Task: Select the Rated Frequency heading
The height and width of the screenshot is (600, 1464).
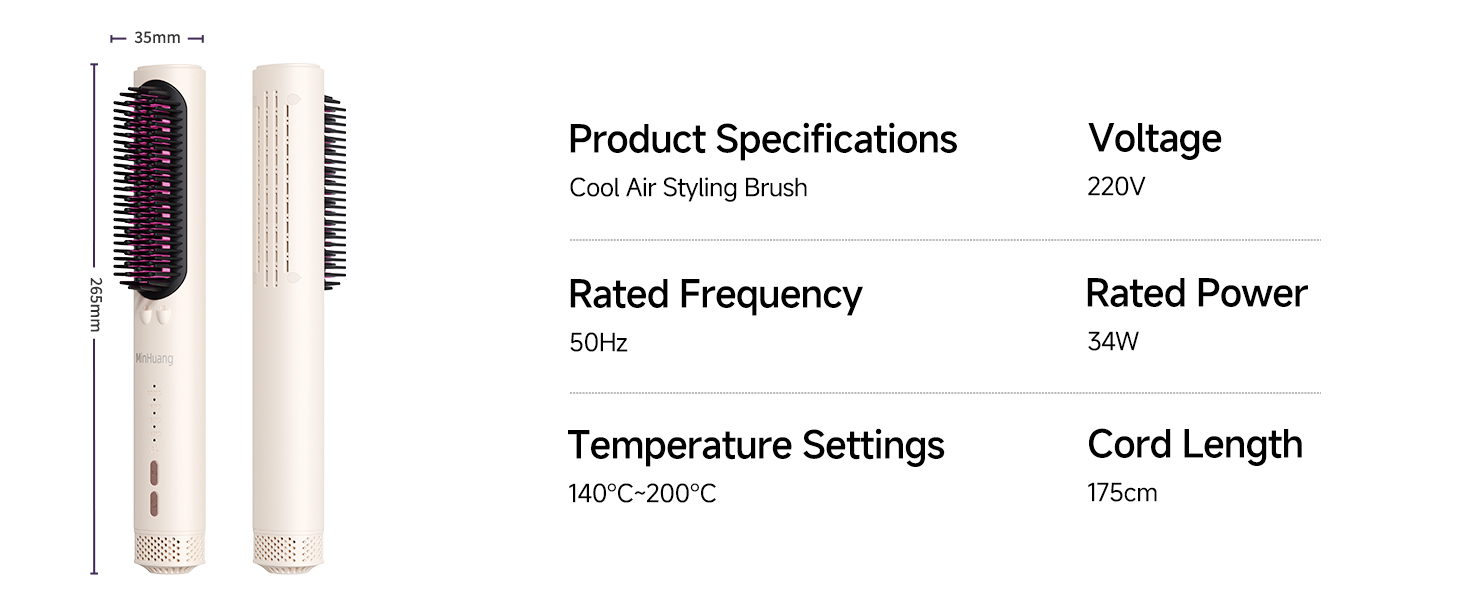Action: (x=714, y=294)
